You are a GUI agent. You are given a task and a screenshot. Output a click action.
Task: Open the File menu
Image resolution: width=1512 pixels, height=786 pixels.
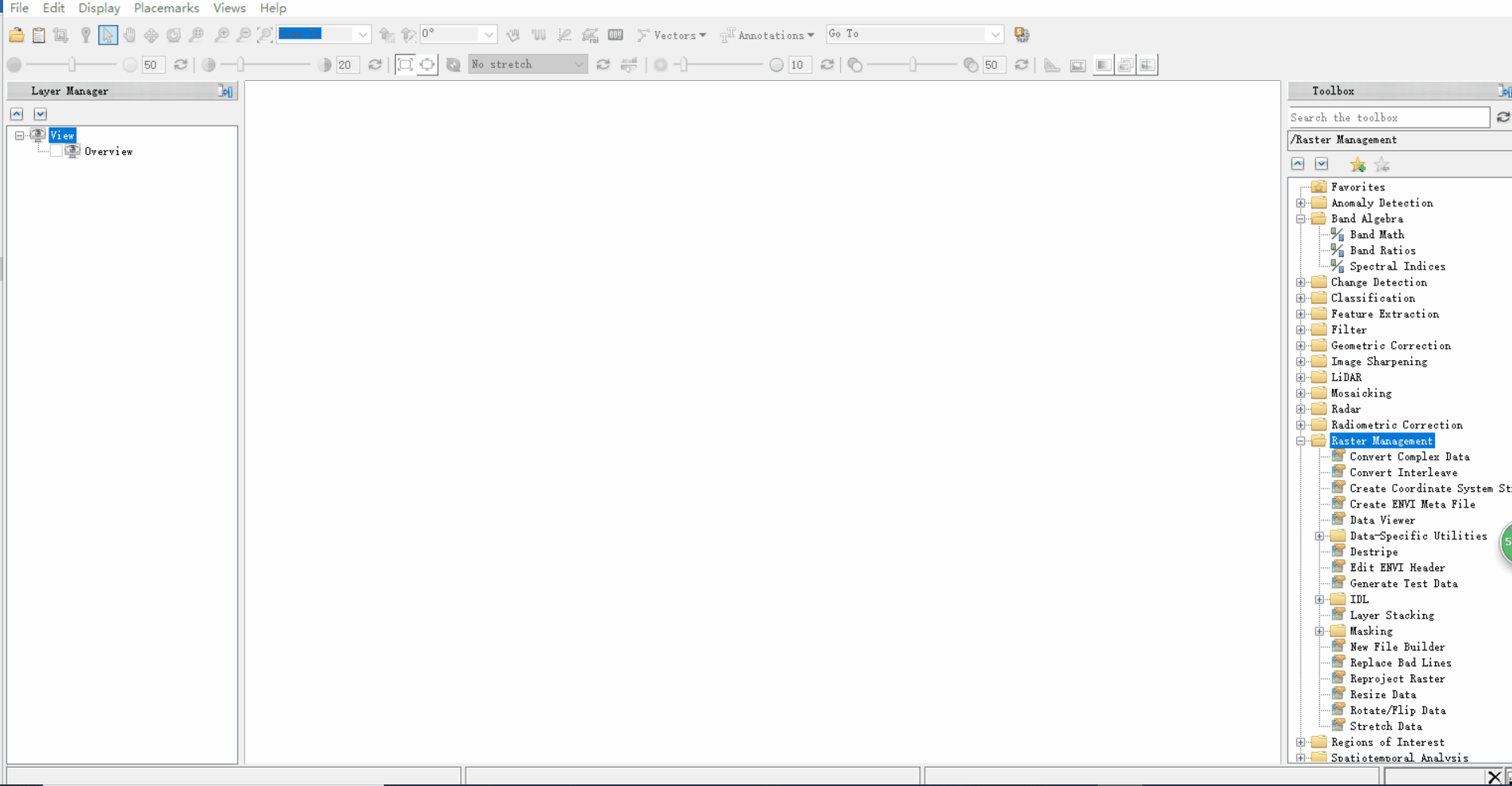click(19, 8)
